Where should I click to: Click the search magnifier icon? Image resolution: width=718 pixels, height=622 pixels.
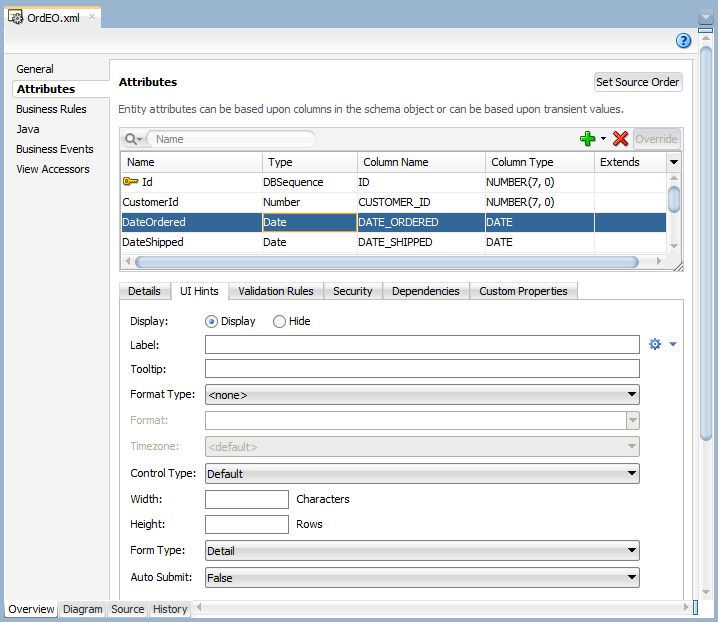[131, 139]
